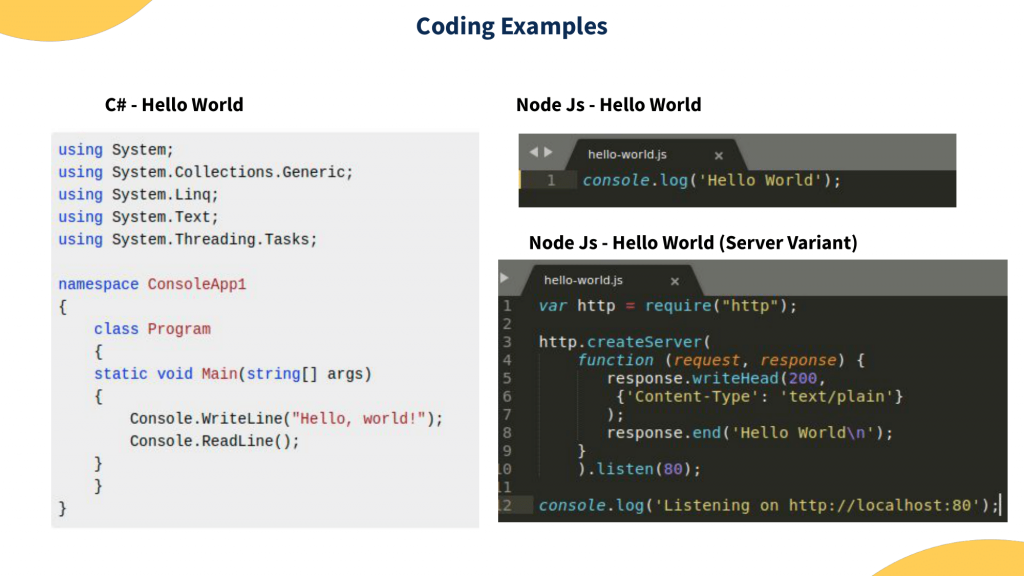Click forward arrow in server variant editor
This screenshot has height=576, width=1024.
(504, 278)
